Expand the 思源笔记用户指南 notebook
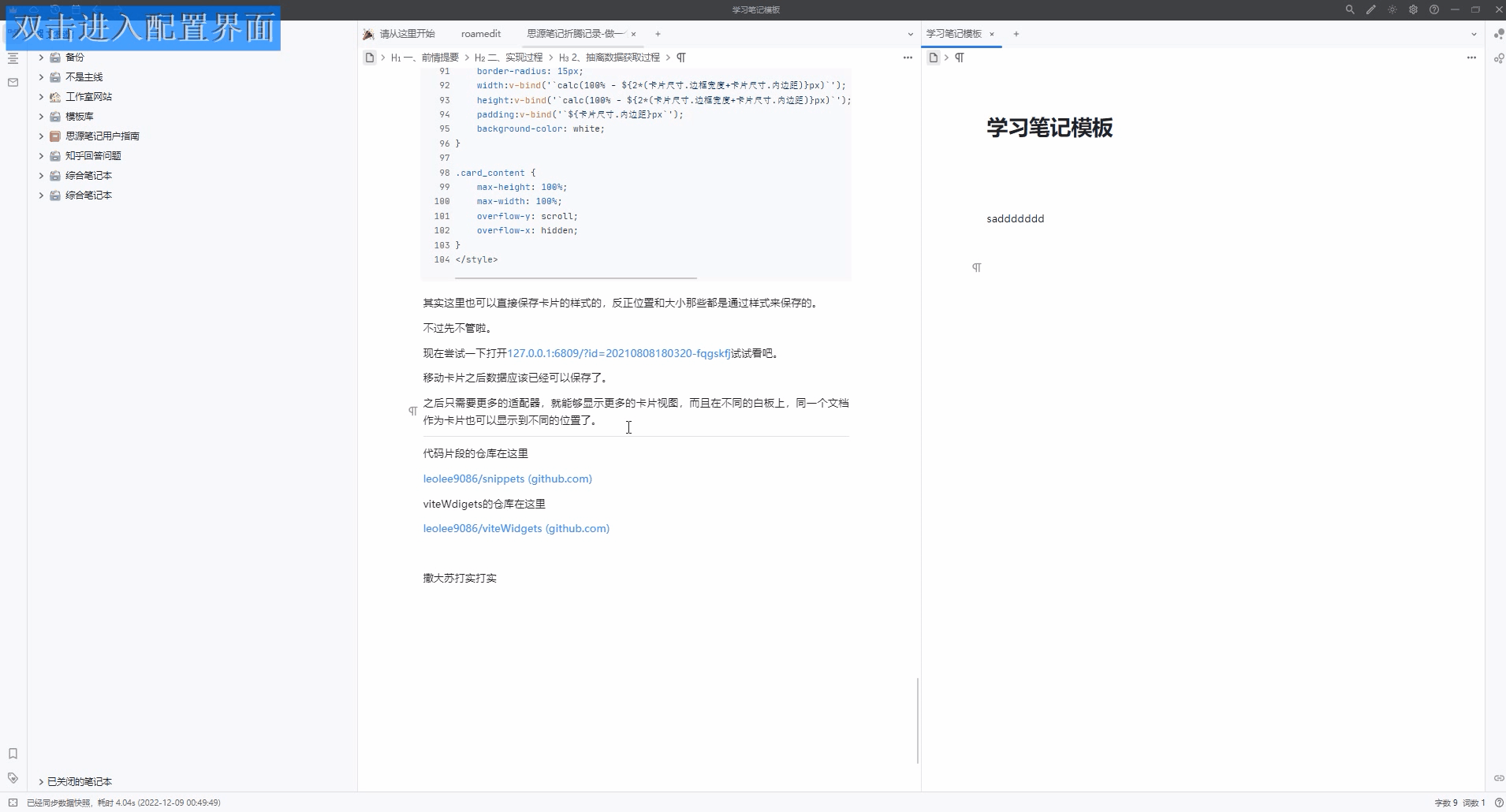The image size is (1506, 812). click(40, 136)
